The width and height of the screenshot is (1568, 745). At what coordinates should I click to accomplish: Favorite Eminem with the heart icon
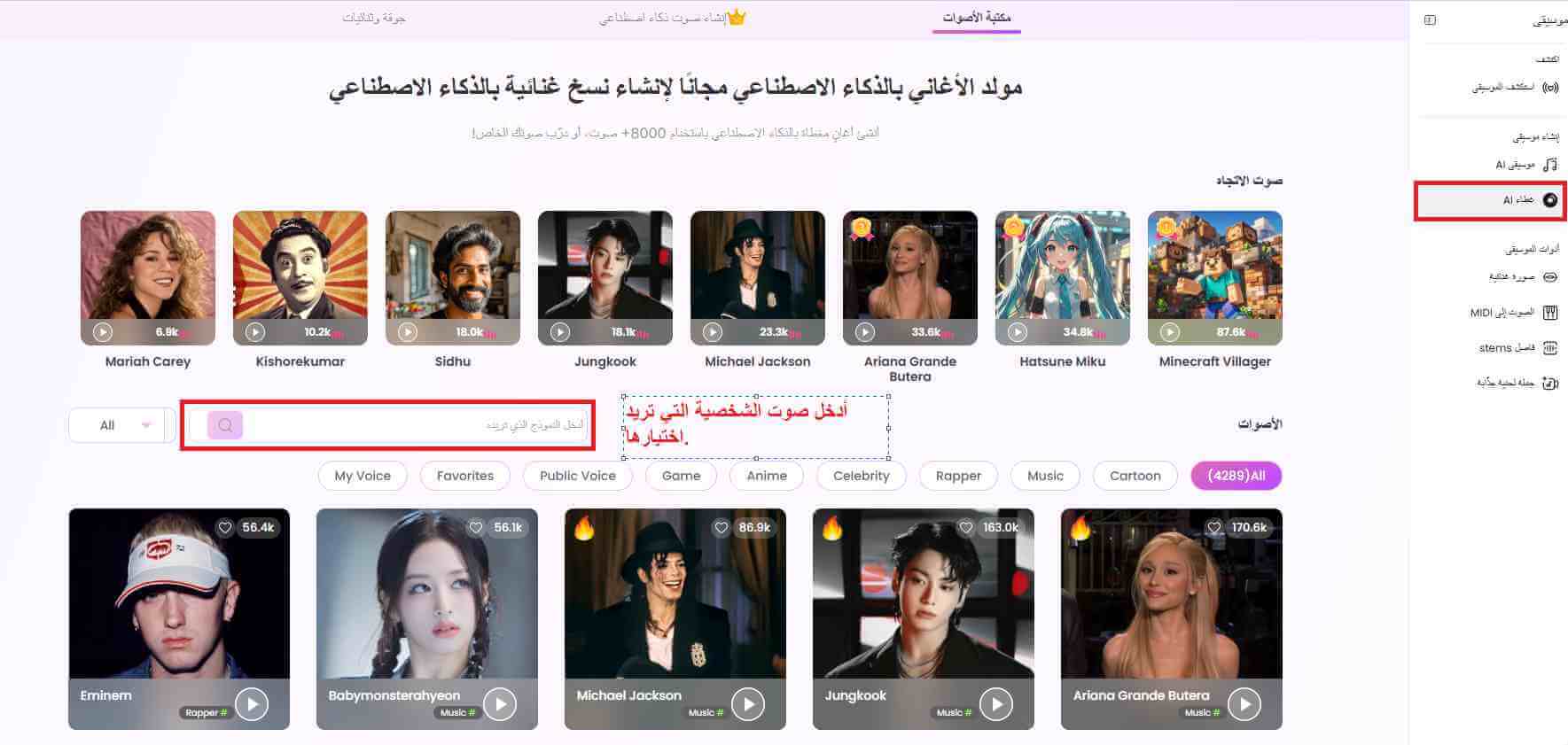(225, 528)
